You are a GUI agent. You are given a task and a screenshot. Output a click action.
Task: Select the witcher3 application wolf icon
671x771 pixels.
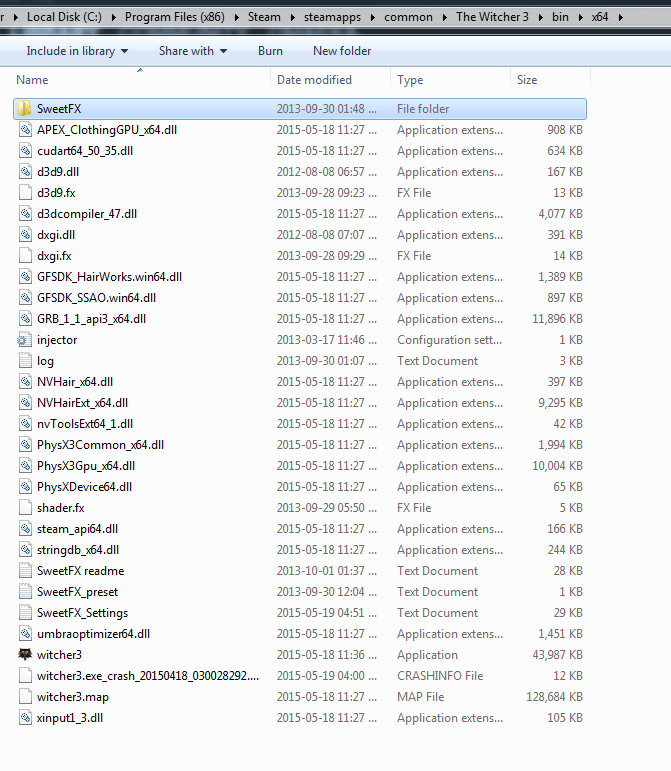coord(25,654)
